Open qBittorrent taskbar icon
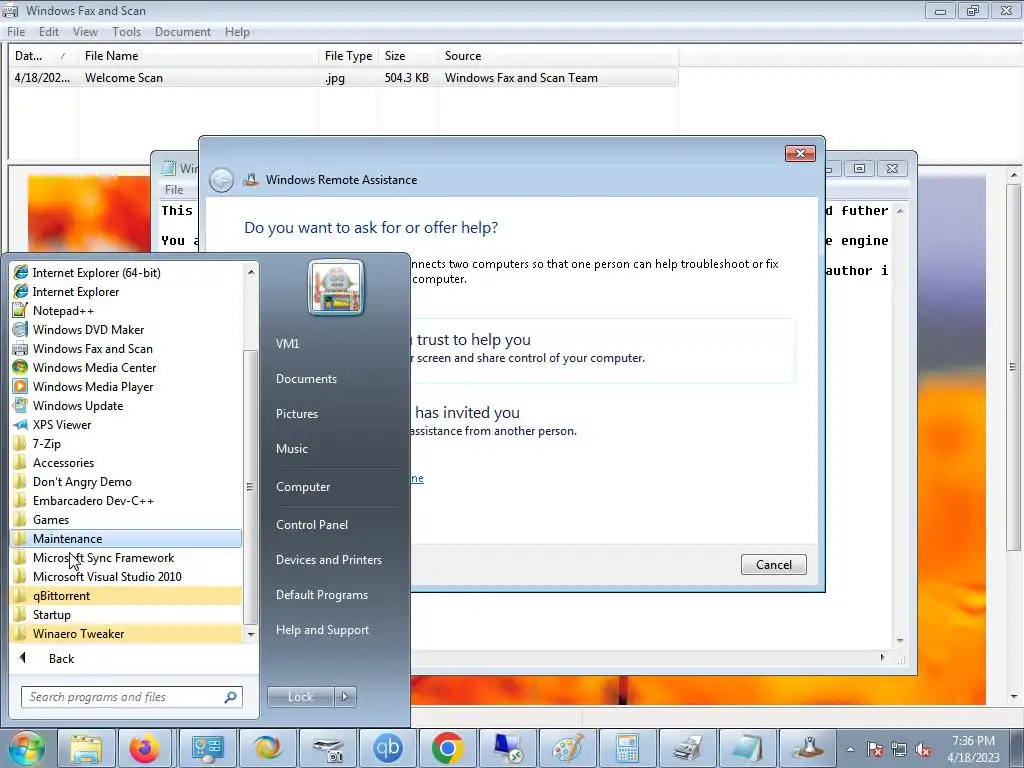This screenshot has width=1024, height=768. 388,748
